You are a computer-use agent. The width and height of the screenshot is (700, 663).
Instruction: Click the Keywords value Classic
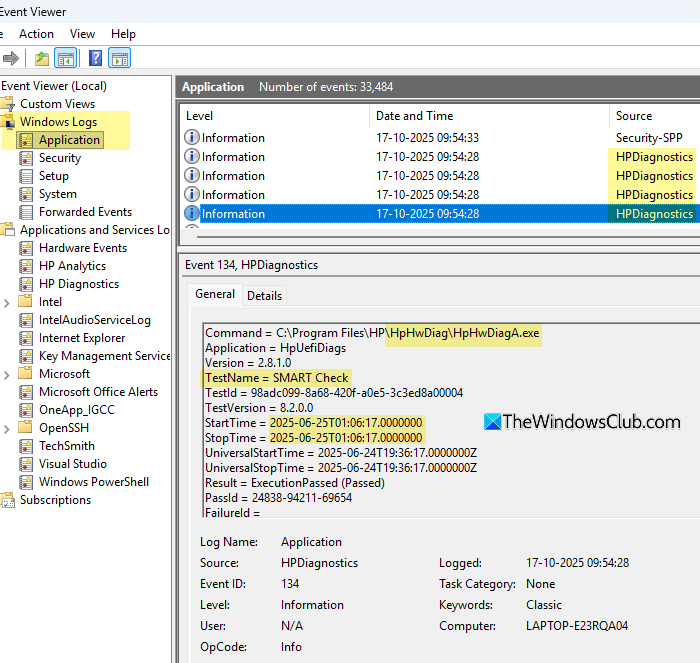click(x=544, y=605)
